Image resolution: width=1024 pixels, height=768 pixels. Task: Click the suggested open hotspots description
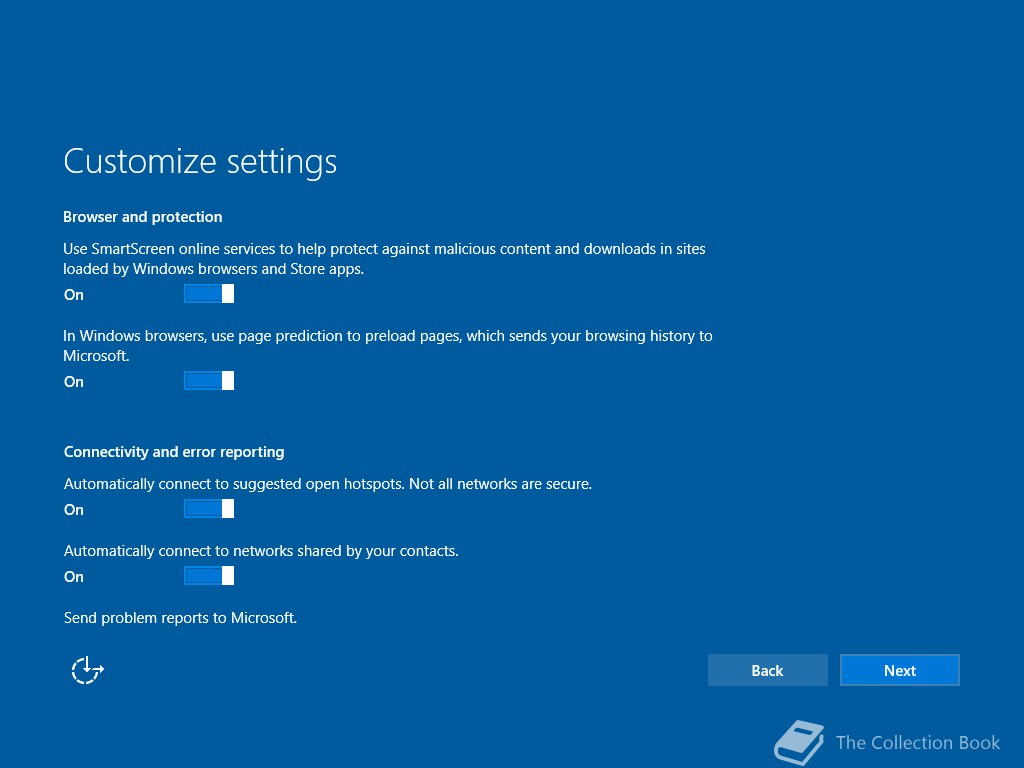pyautogui.click(x=328, y=484)
